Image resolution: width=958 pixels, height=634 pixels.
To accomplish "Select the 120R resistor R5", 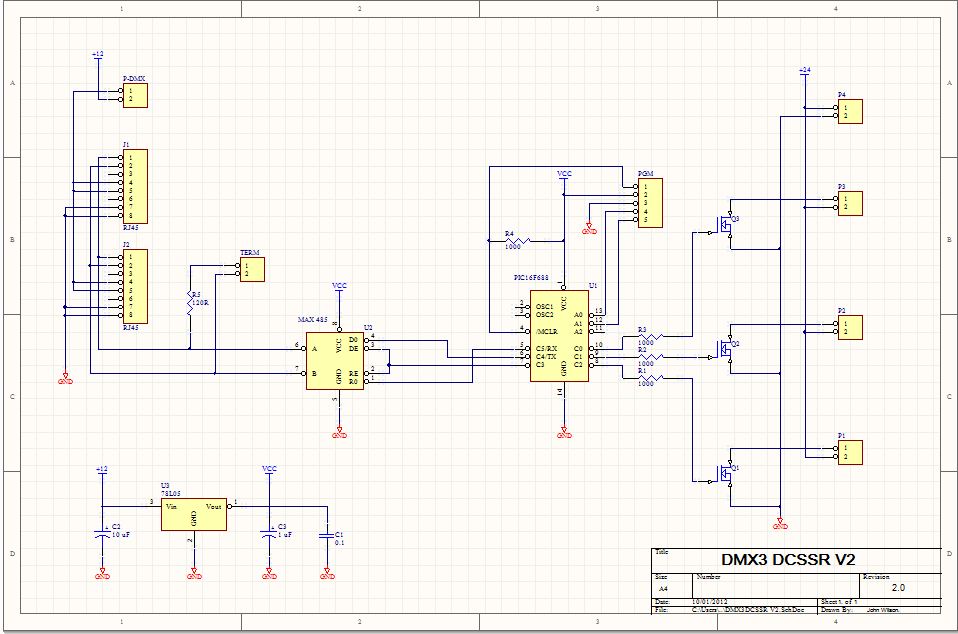I will click(x=190, y=304).
